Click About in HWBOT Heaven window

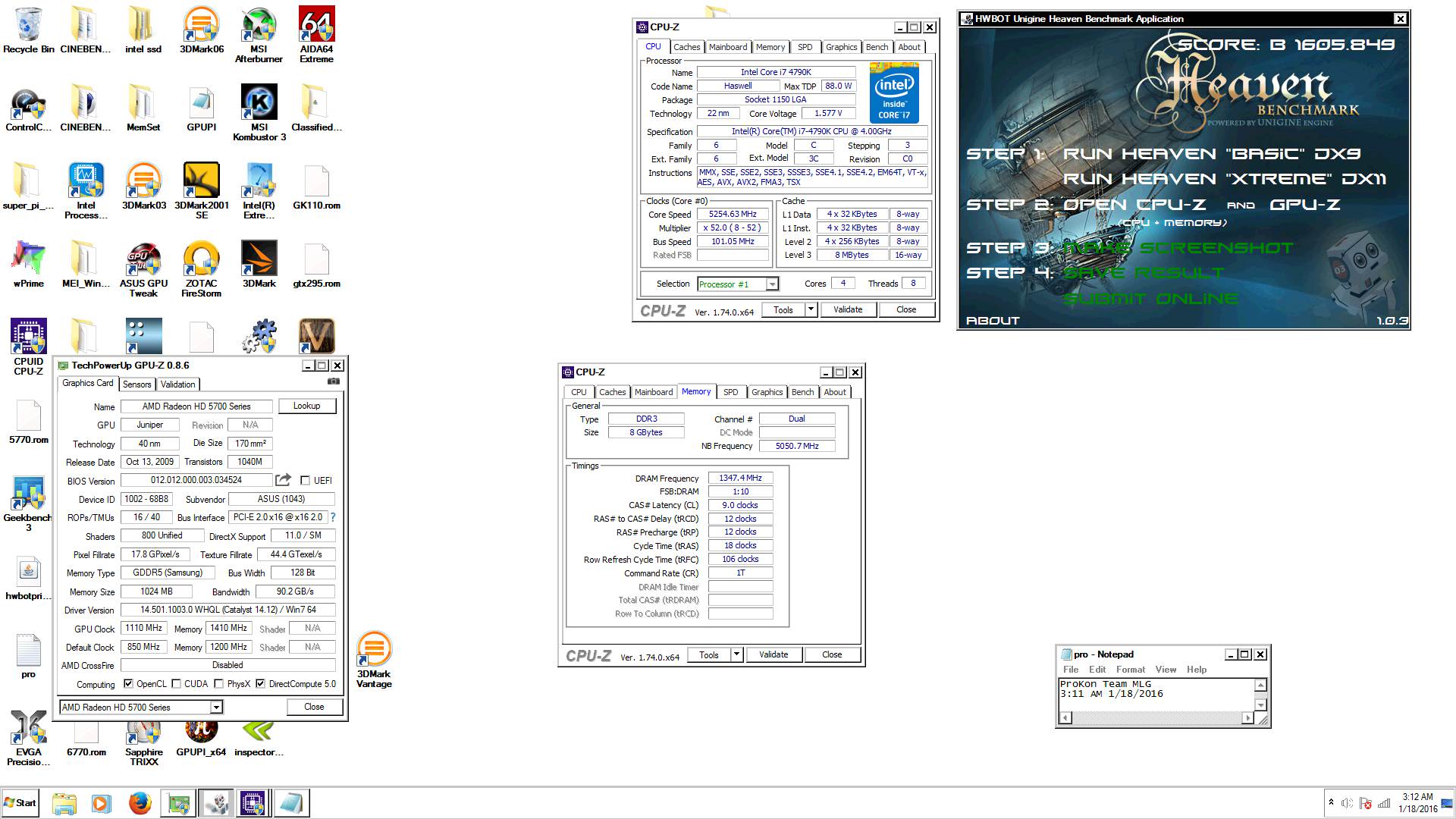[x=993, y=321]
